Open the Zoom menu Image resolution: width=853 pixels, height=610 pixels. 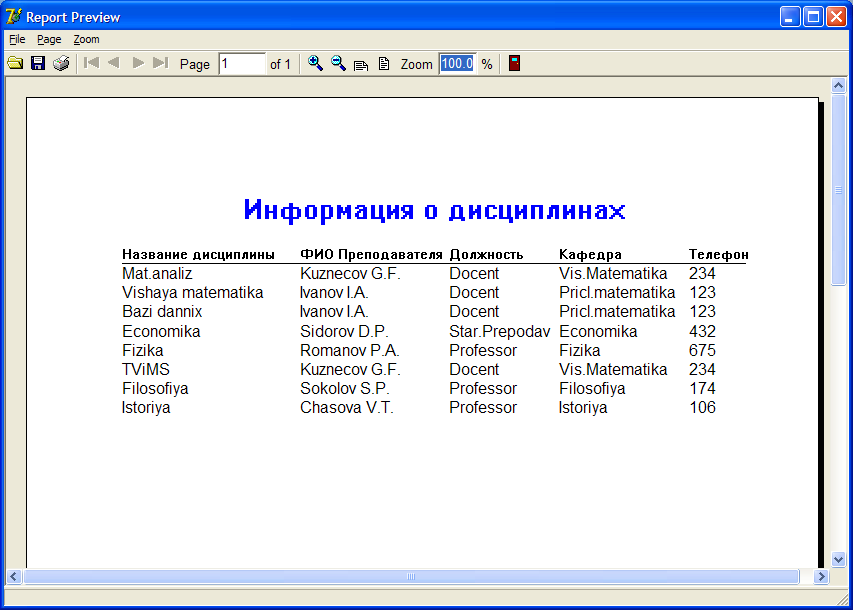pyautogui.click(x=86, y=39)
